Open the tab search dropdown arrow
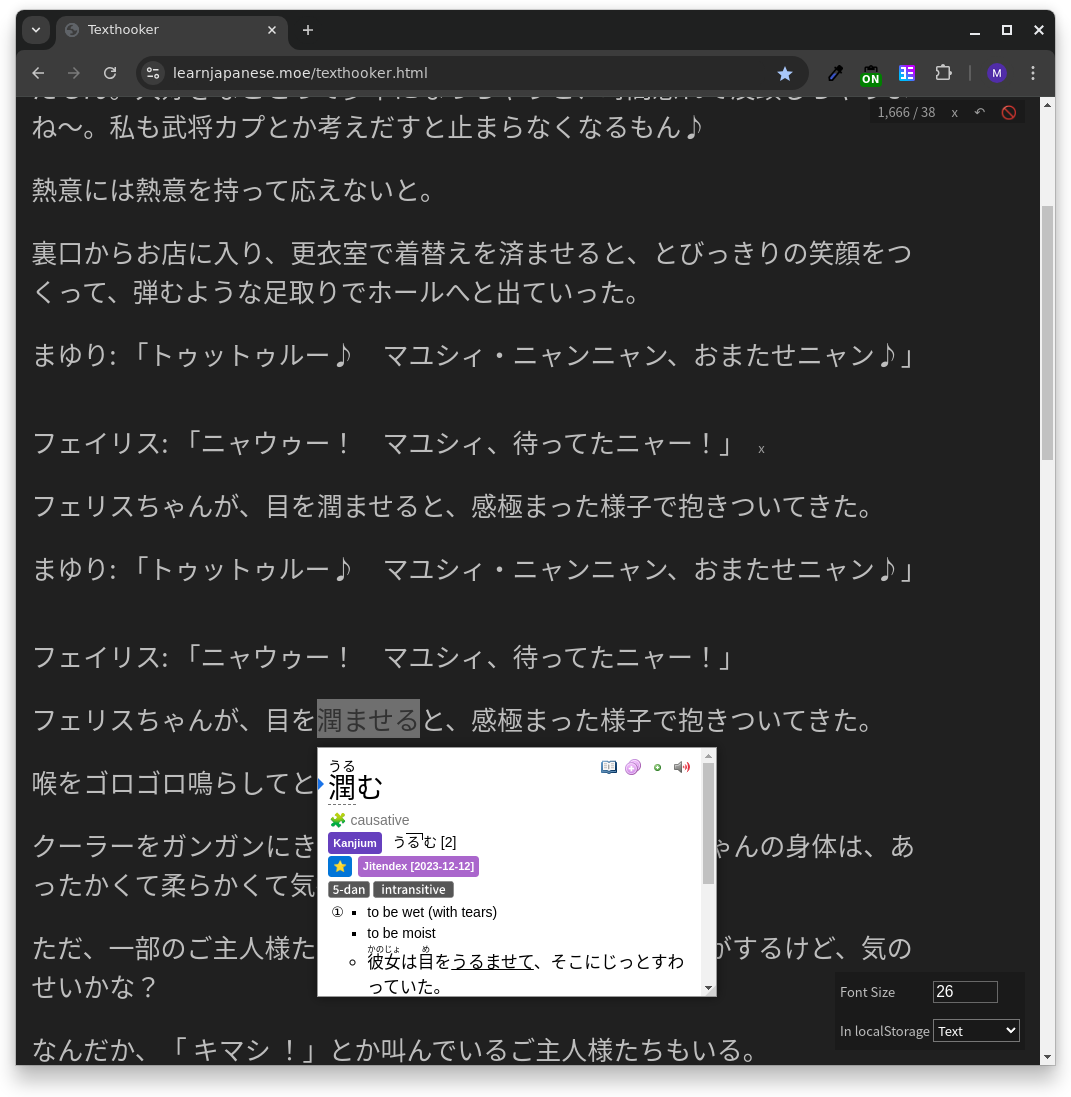This screenshot has height=1097, width=1071. click(x=36, y=29)
